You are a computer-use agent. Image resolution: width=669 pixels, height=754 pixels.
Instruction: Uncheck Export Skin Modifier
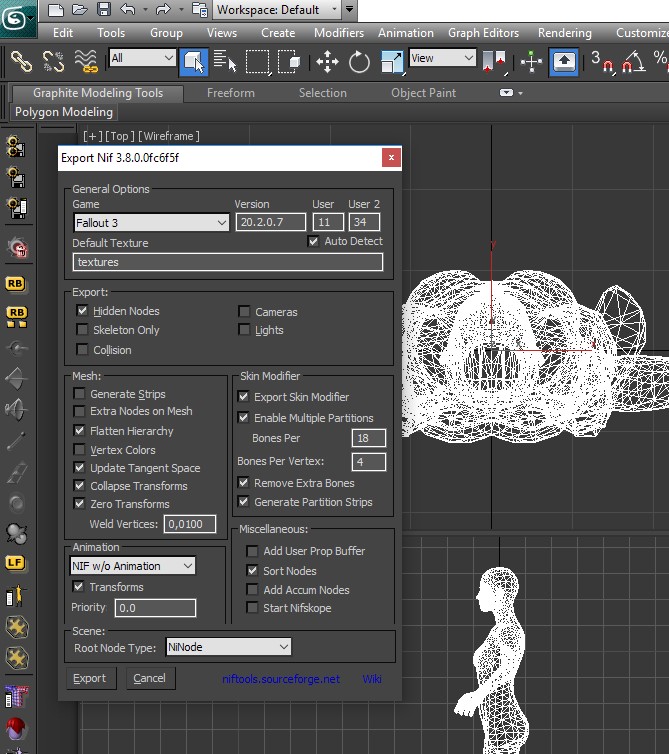click(243, 397)
